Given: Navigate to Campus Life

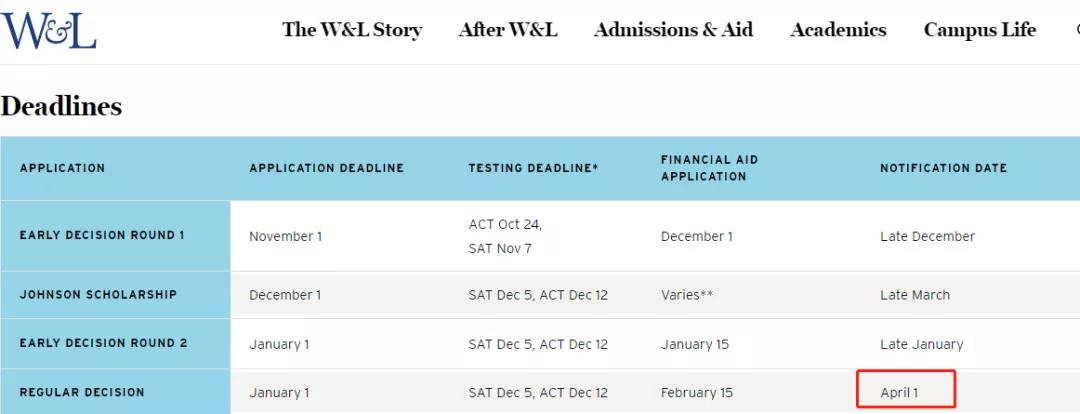Looking at the screenshot, I should pos(980,30).
